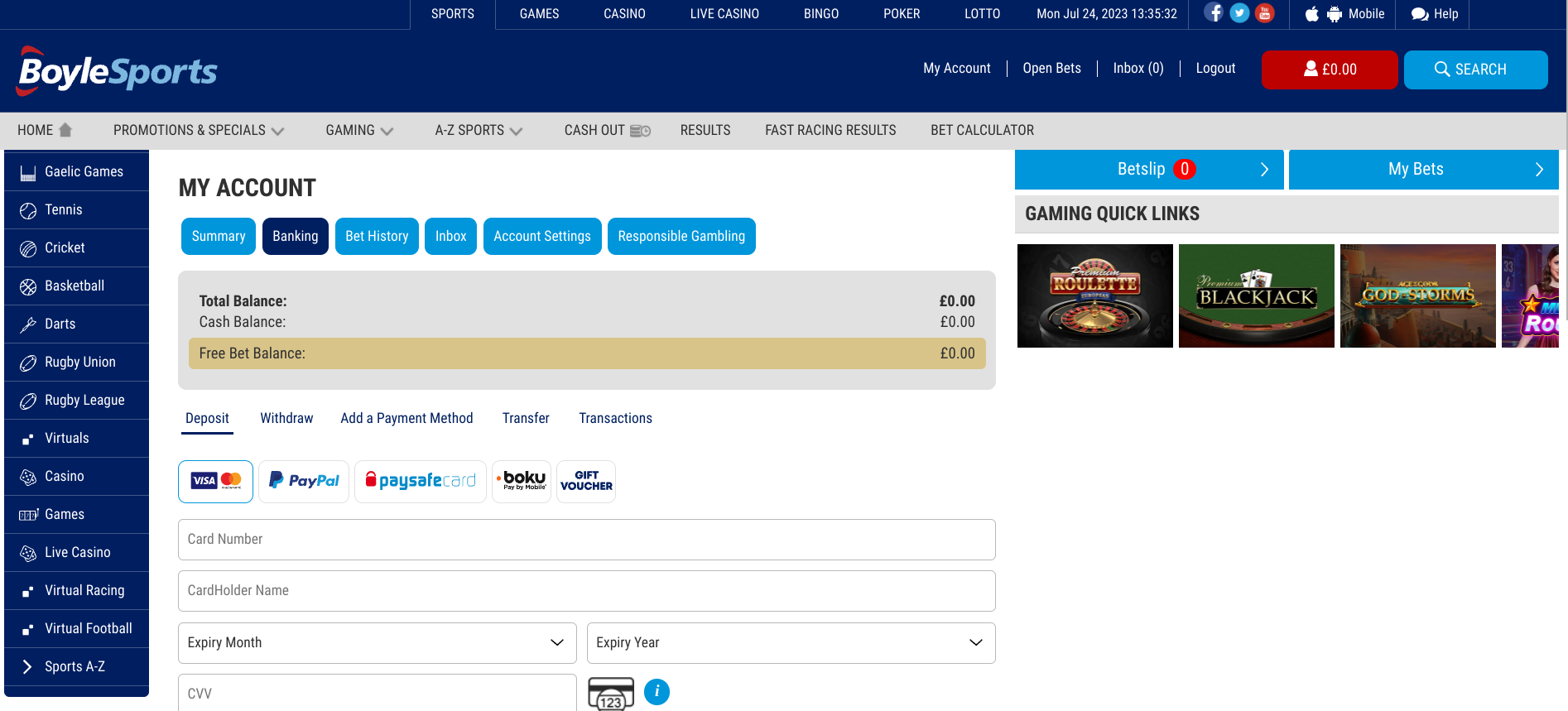
Task: Choose paysafecard payment method
Action: pos(421,482)
